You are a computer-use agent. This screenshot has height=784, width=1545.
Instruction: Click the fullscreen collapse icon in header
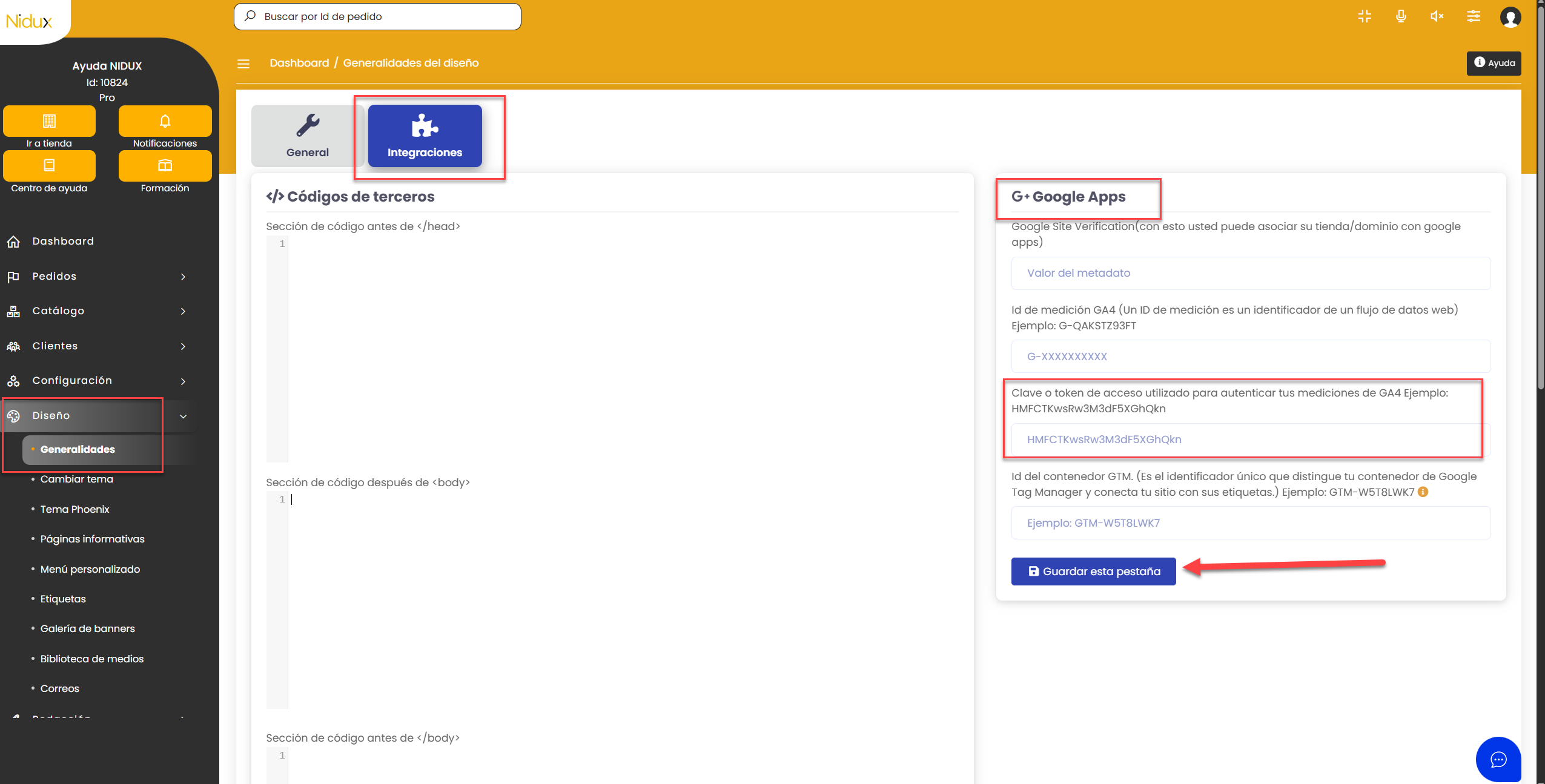(1365, 16)
